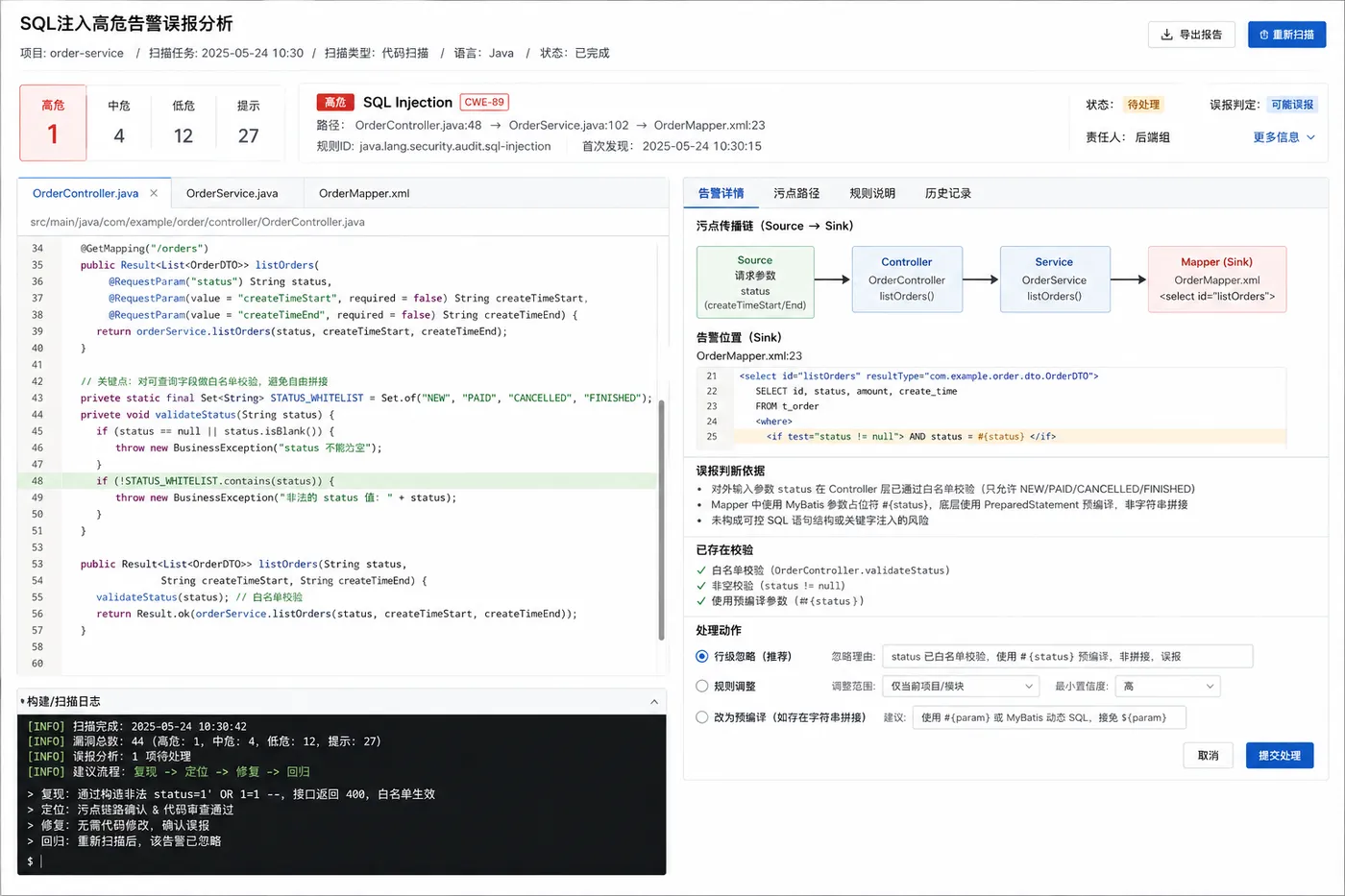Expand the 更多信息 link

(x=1284, y=137)
